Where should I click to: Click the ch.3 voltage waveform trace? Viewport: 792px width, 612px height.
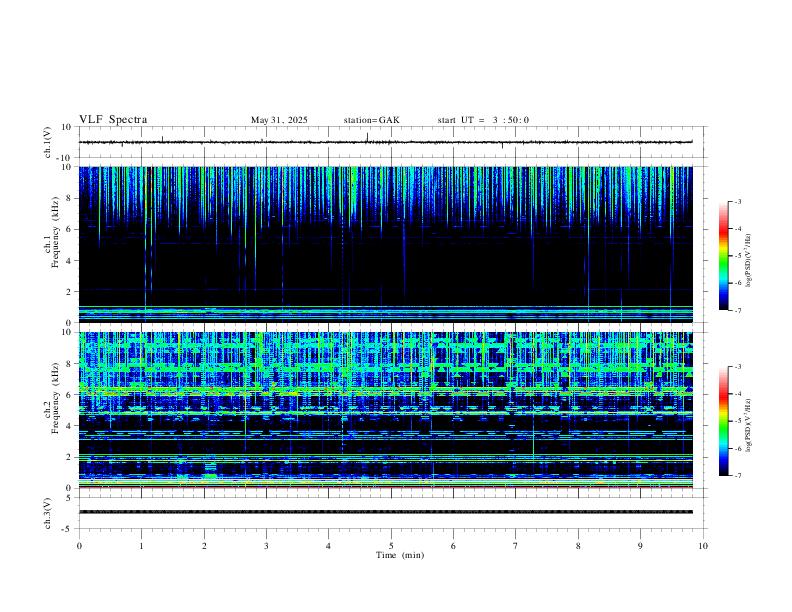(x=385, y=512)
